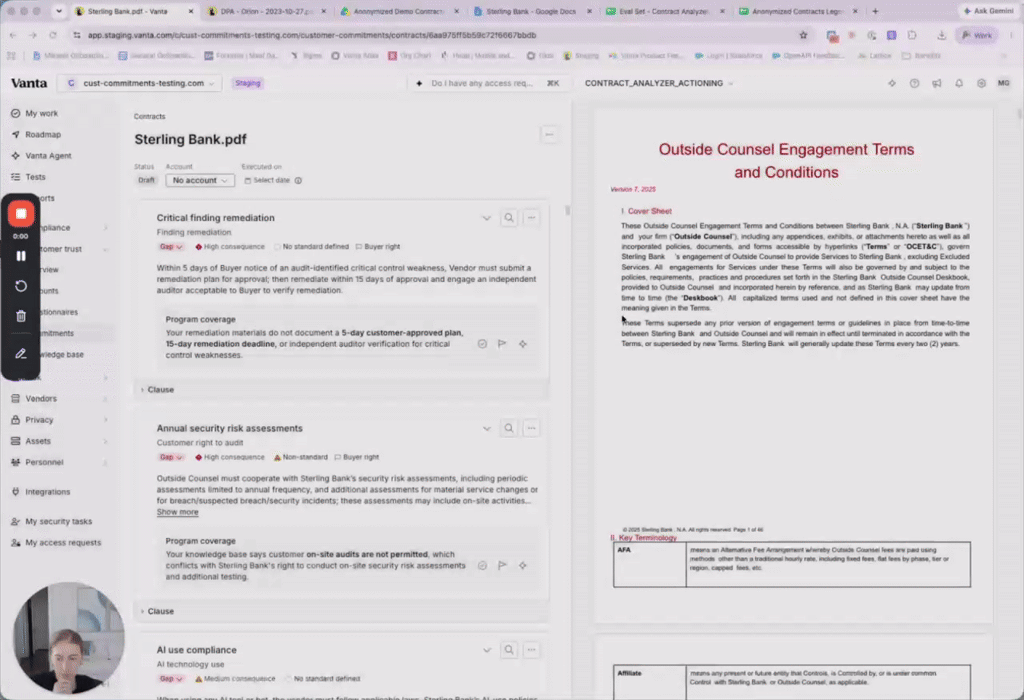Open the recording's pencil drawing tool
1024x700 pixels.
click(21, 354)
